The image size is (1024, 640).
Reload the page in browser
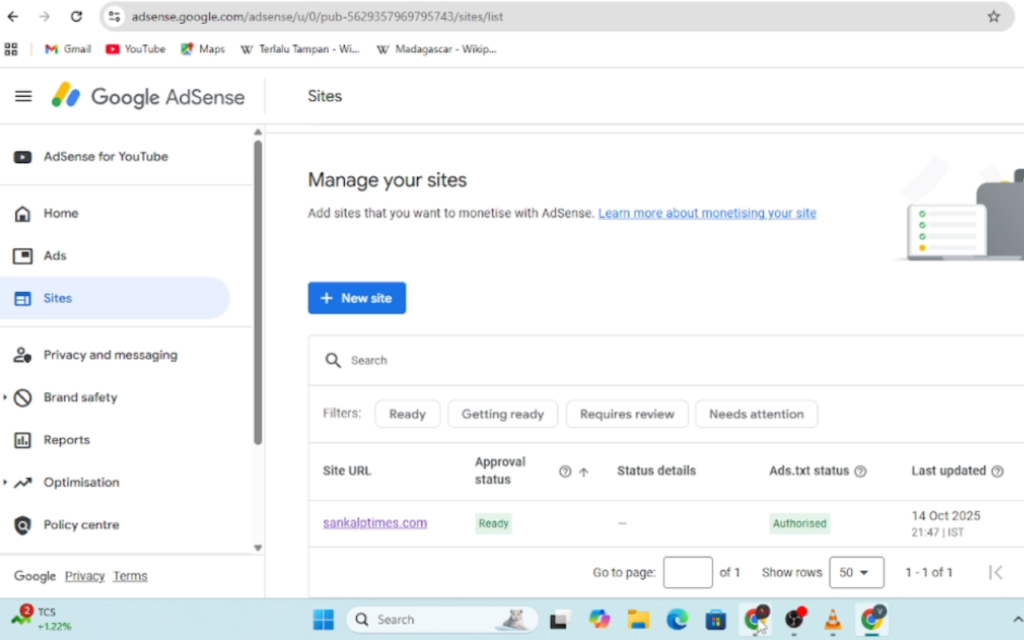coord(77,16)
